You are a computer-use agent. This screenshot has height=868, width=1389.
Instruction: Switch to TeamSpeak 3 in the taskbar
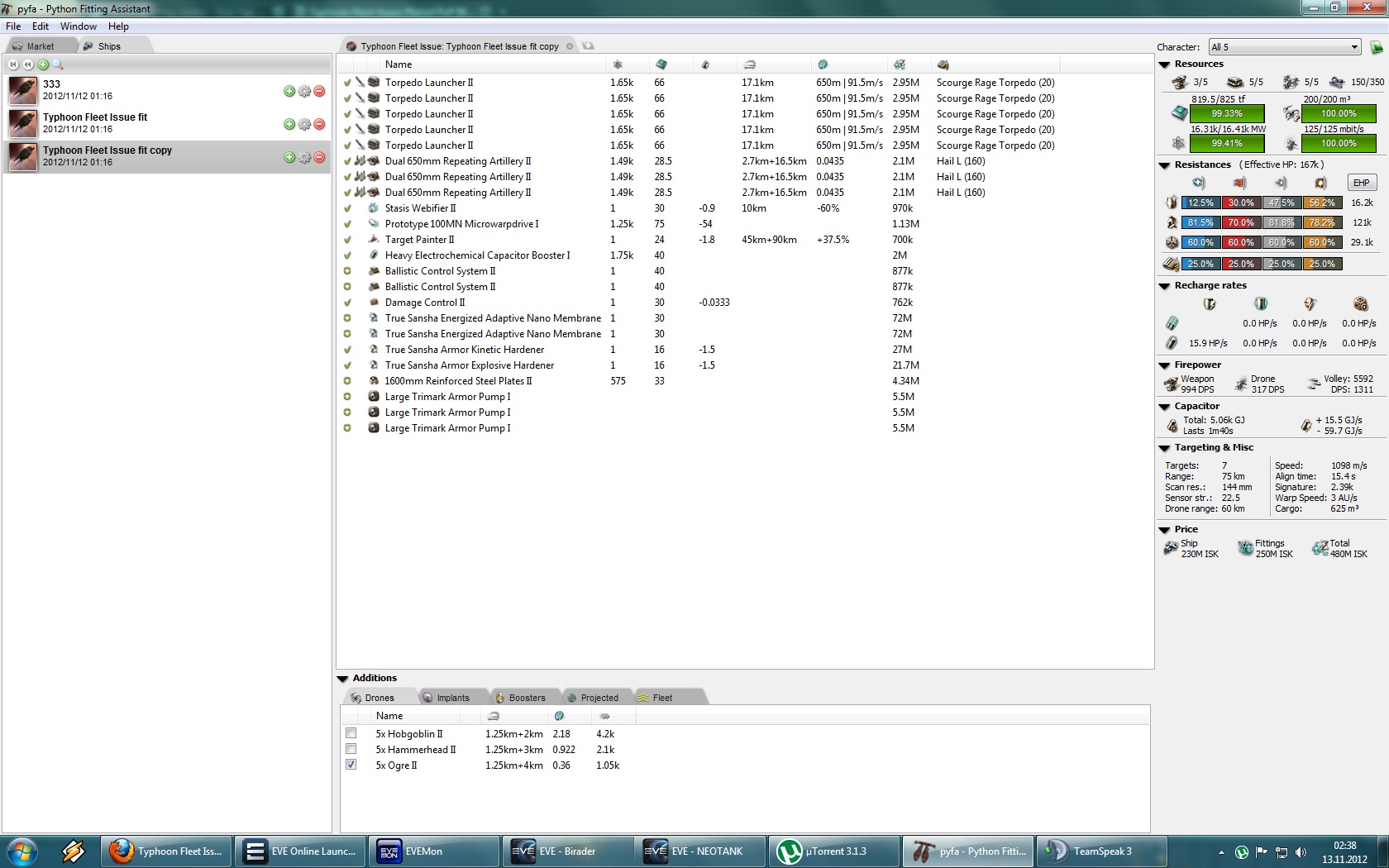(x=1101, y=851)
